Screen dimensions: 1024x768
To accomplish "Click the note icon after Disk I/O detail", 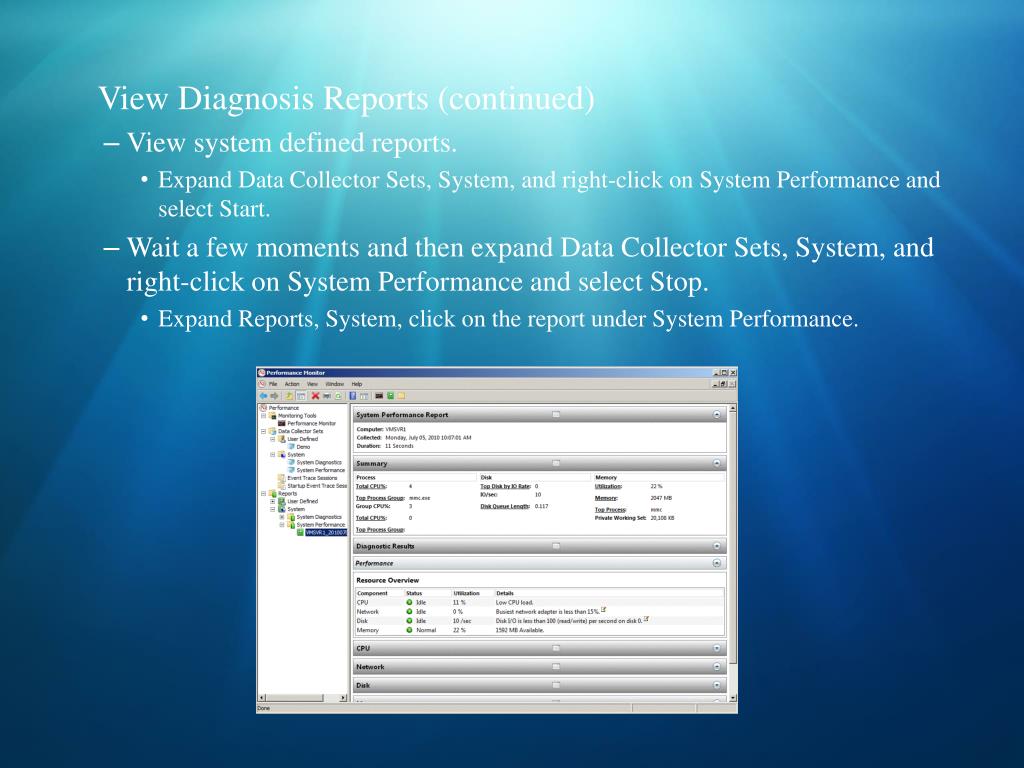I will [647, 619].
